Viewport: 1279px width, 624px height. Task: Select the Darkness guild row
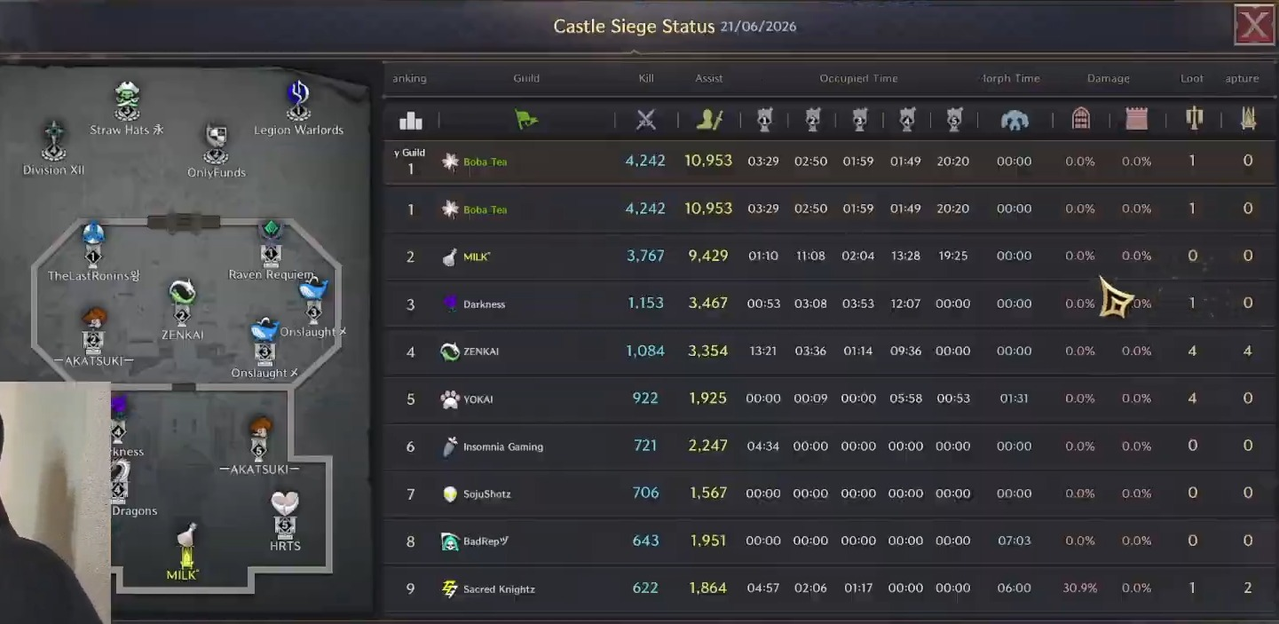(830, 304)
